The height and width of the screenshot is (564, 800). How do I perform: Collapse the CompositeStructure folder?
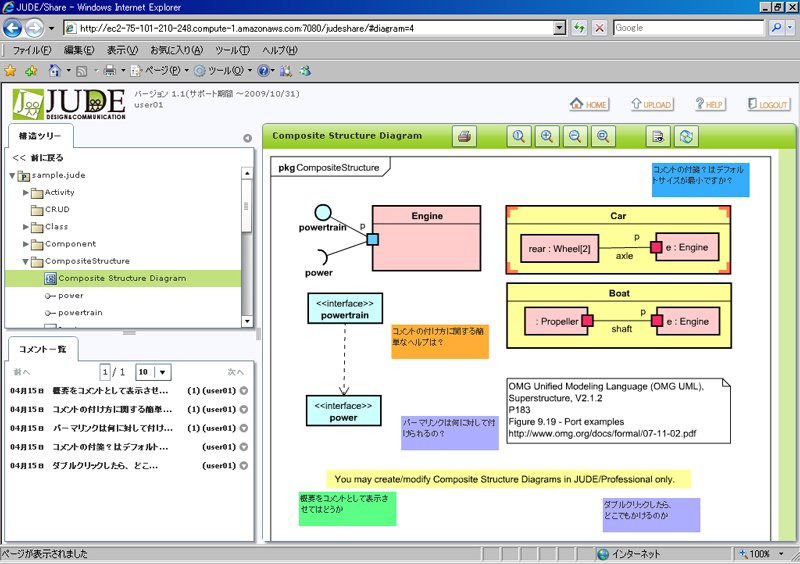pyautogui.click(x=26, y=261)
